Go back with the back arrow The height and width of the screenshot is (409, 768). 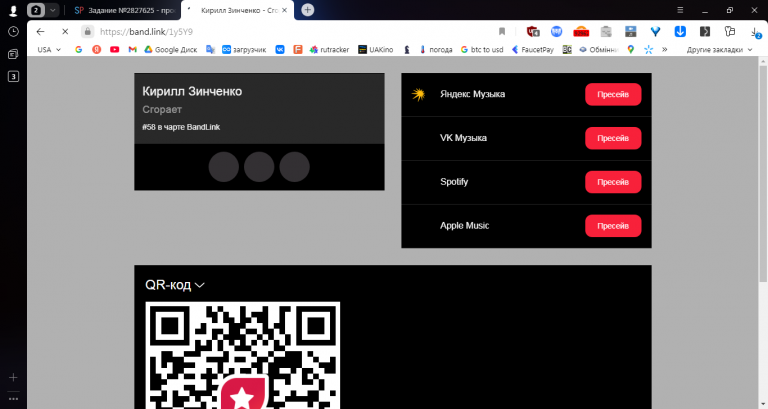point(40,31)
